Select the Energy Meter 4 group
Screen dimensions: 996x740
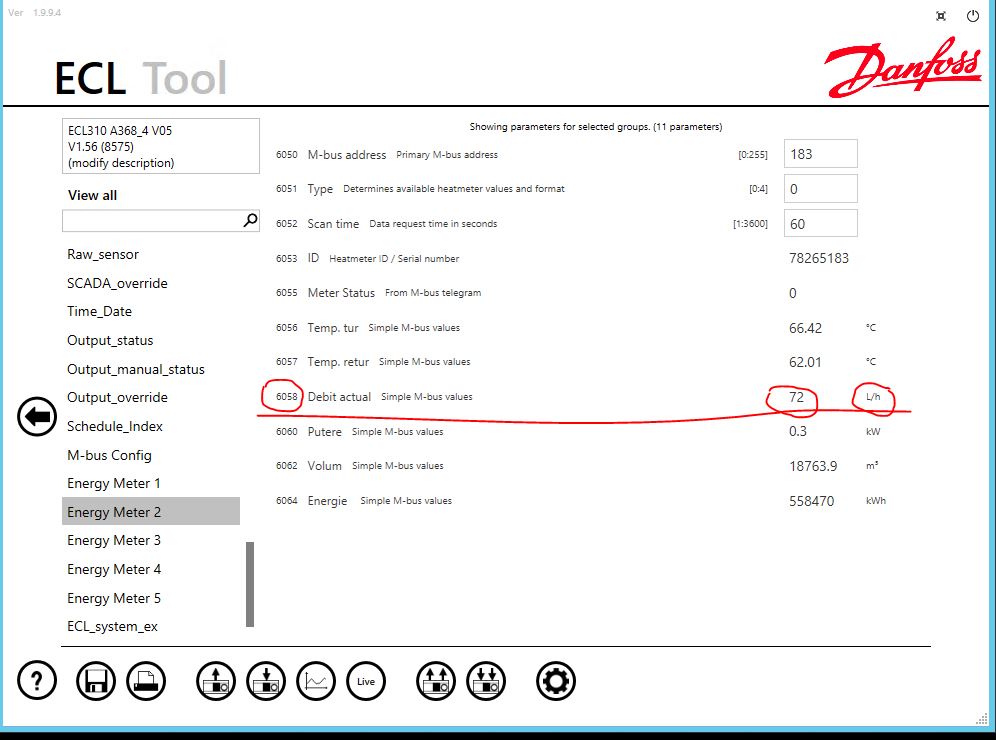114,569
